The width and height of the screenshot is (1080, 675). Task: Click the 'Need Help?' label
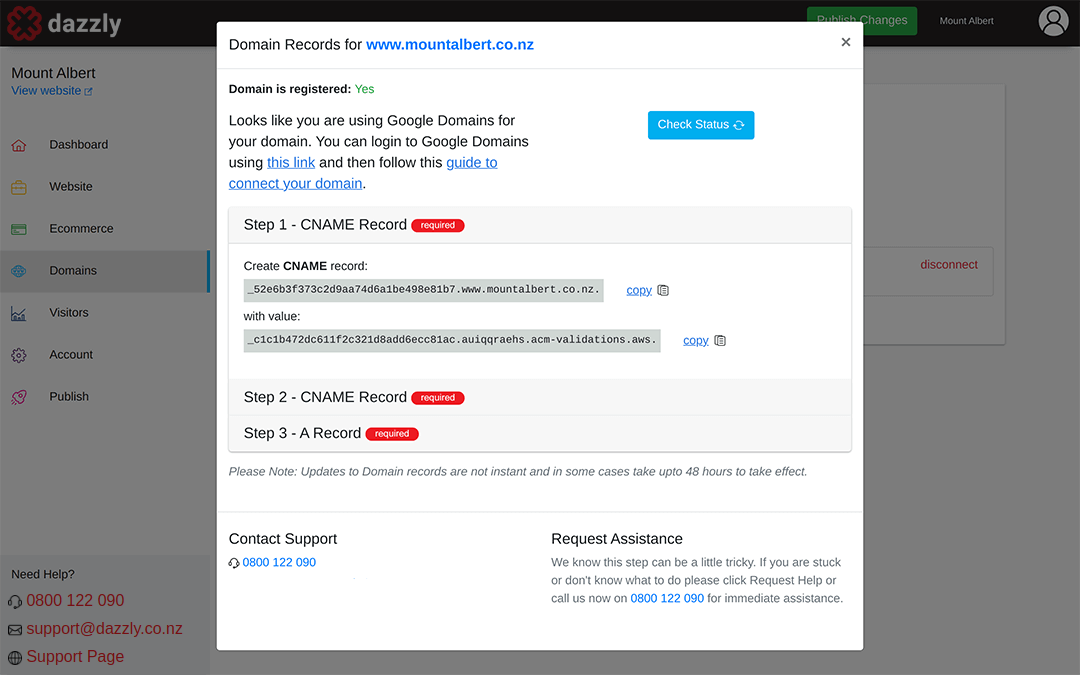point(43,574)
